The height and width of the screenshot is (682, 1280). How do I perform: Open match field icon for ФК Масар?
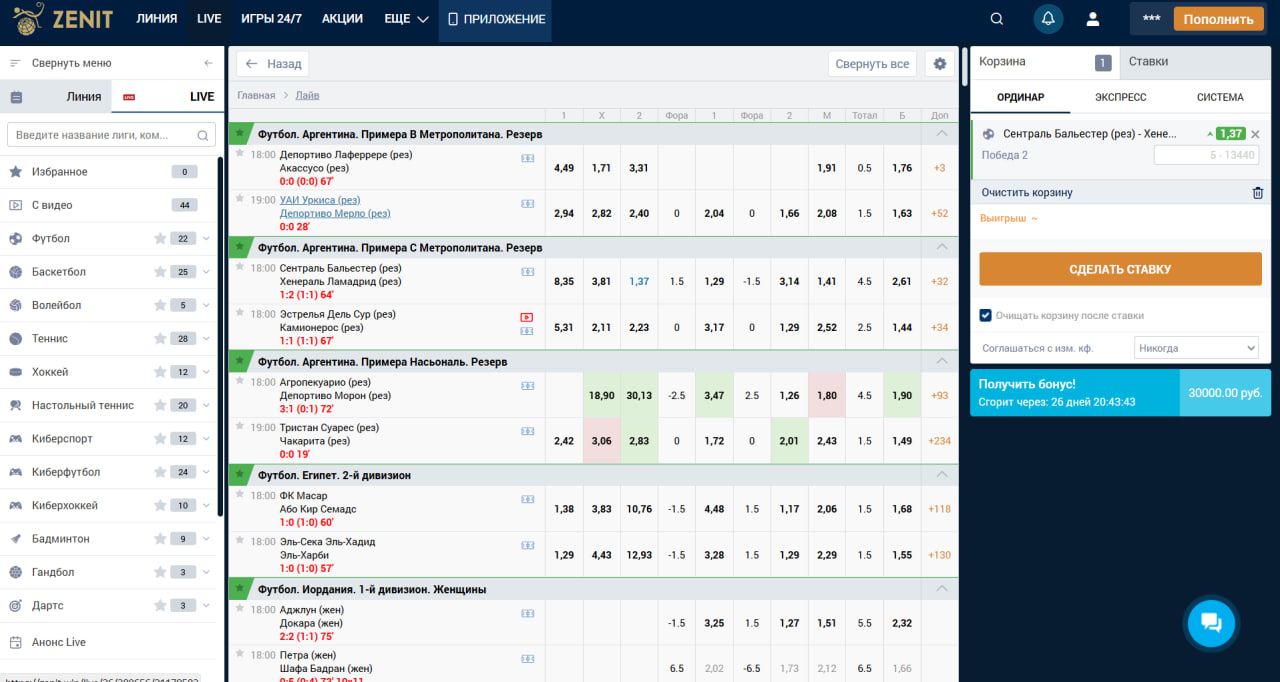[x=527, y=499]
